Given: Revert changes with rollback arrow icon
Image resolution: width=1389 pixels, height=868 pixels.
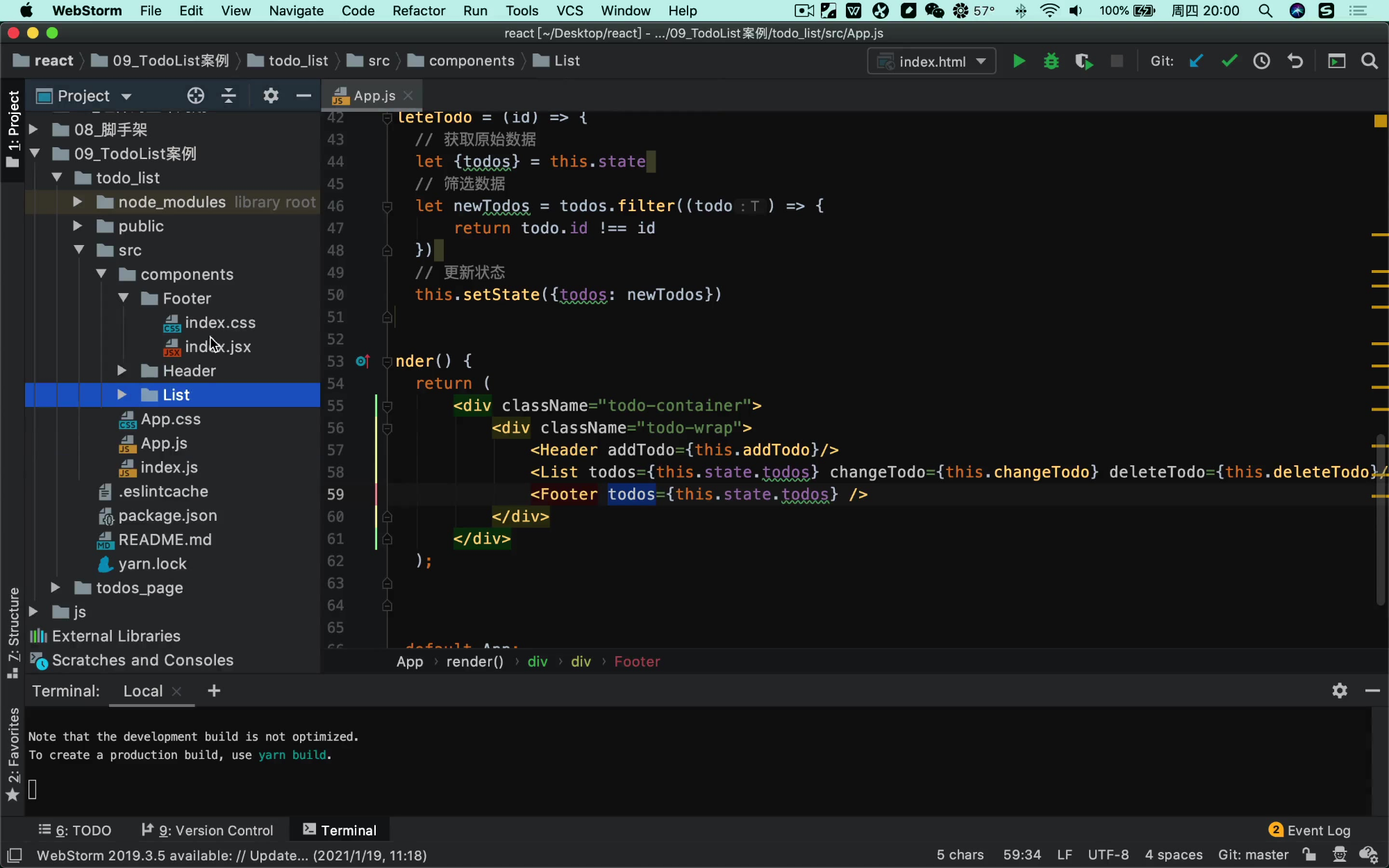Looking at the screenshot, I should pos(1295,61).
